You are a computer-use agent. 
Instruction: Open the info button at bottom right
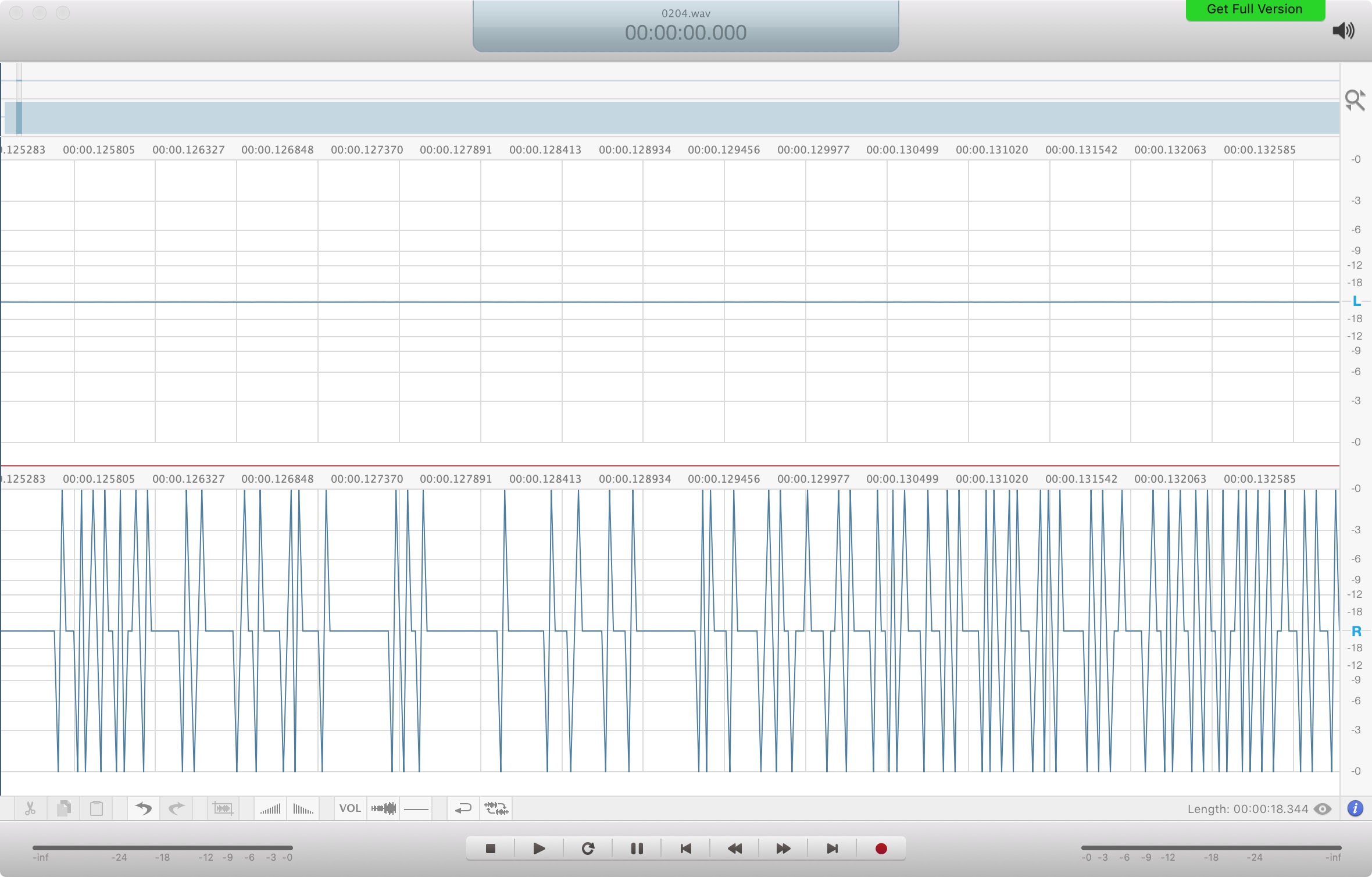[1355, 808]
